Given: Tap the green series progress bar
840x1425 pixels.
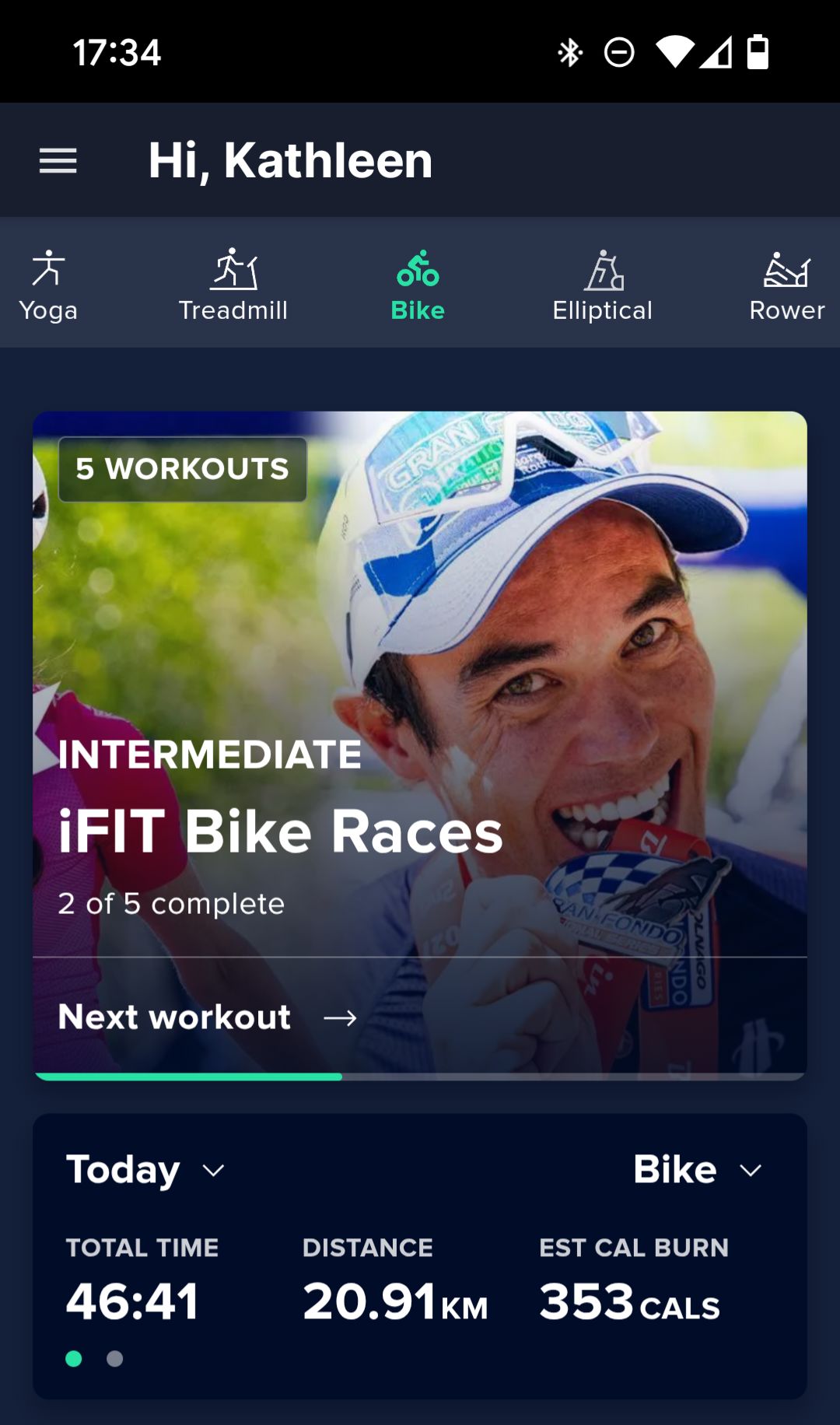Looking at the screenshot, I should tap(188, 1077).
